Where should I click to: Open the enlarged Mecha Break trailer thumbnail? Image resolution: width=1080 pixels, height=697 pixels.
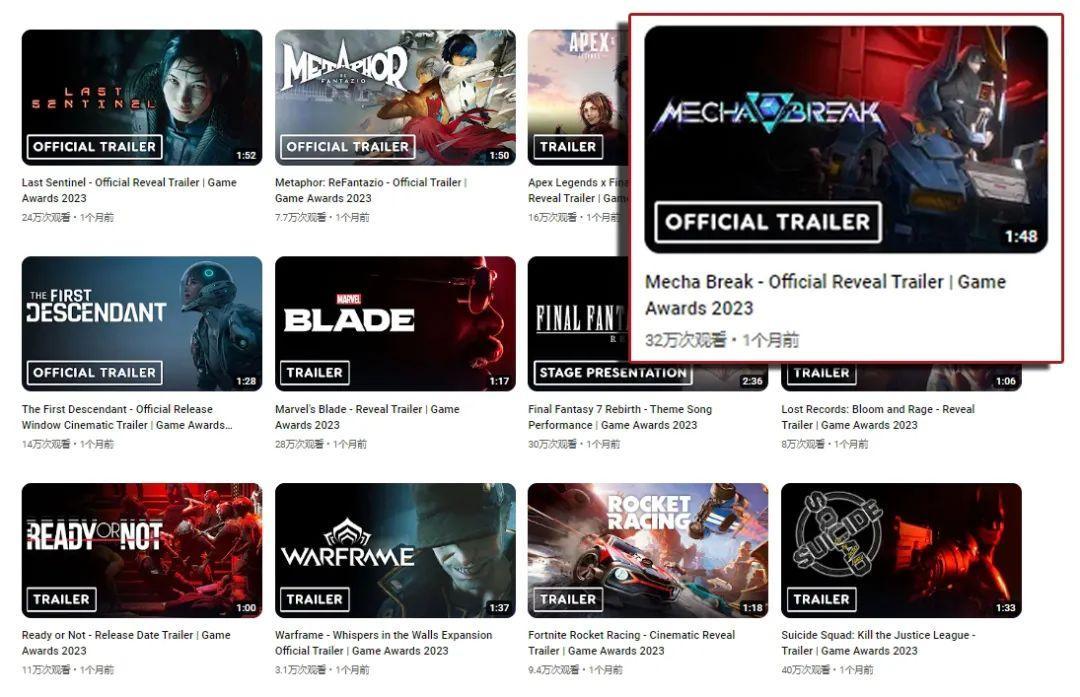(x=846, y=140)
